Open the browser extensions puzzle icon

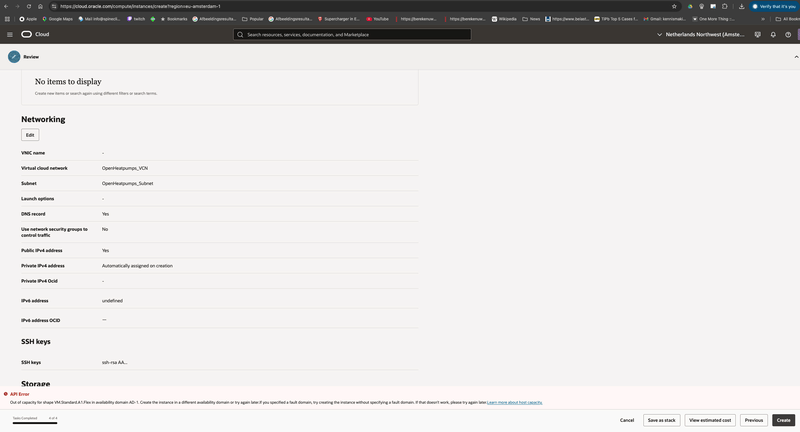click(724, 6)
